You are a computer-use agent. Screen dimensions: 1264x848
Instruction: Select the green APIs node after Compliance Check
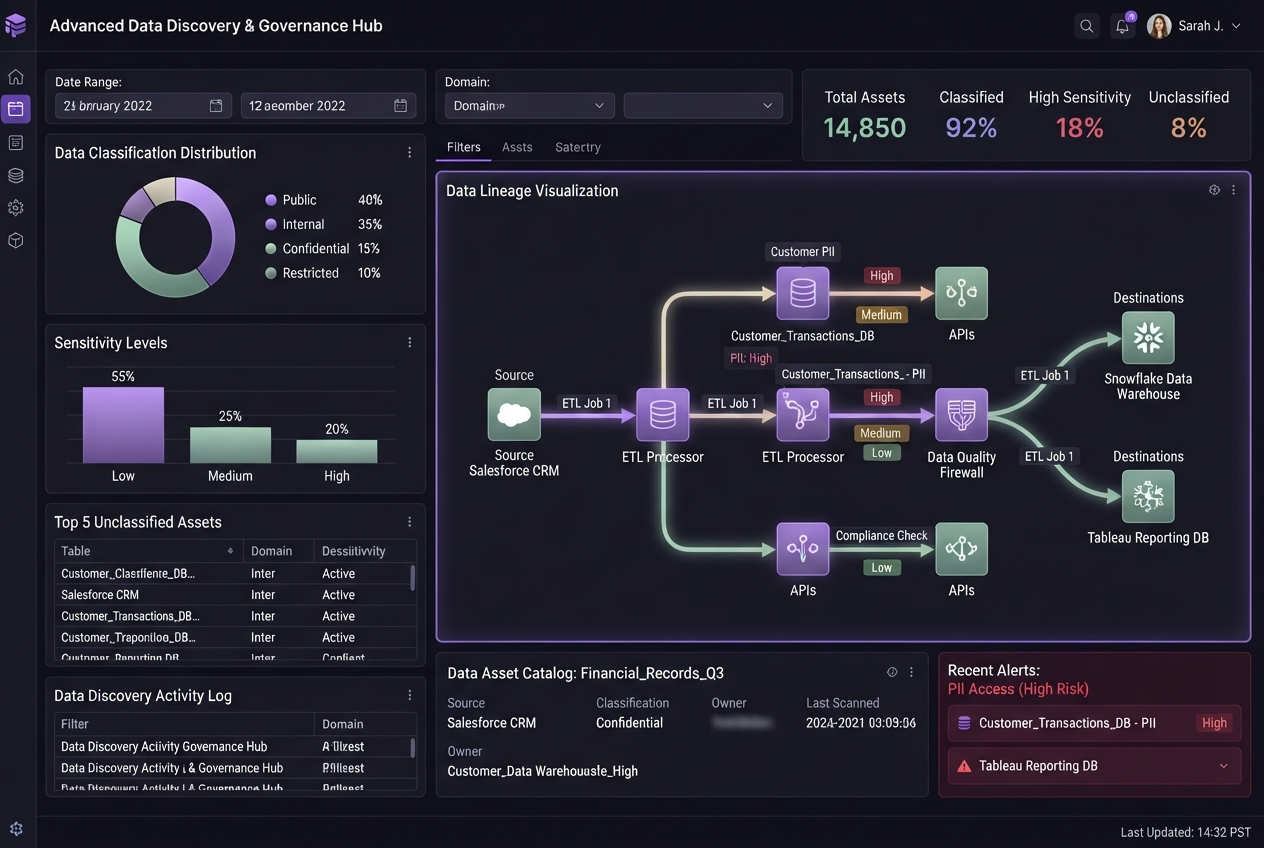(x=962, y=549)
